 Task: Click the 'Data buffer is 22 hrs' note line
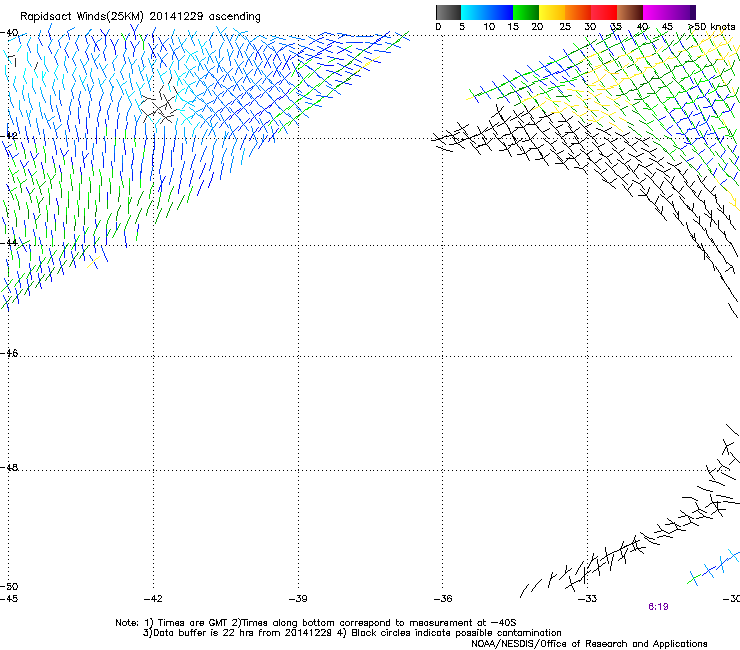pyautogui.click(x=352, y=633)
